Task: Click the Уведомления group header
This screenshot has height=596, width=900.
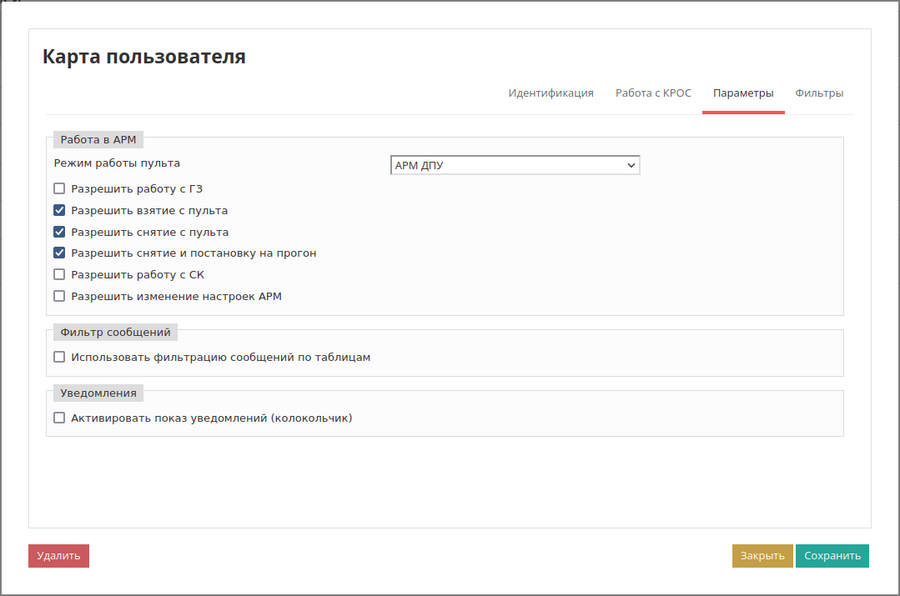Action: tap(98, 393)
